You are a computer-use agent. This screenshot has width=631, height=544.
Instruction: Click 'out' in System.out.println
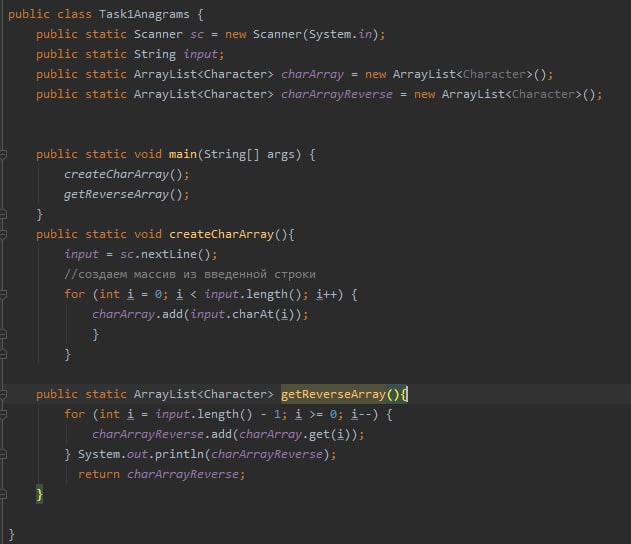(137, 454)
